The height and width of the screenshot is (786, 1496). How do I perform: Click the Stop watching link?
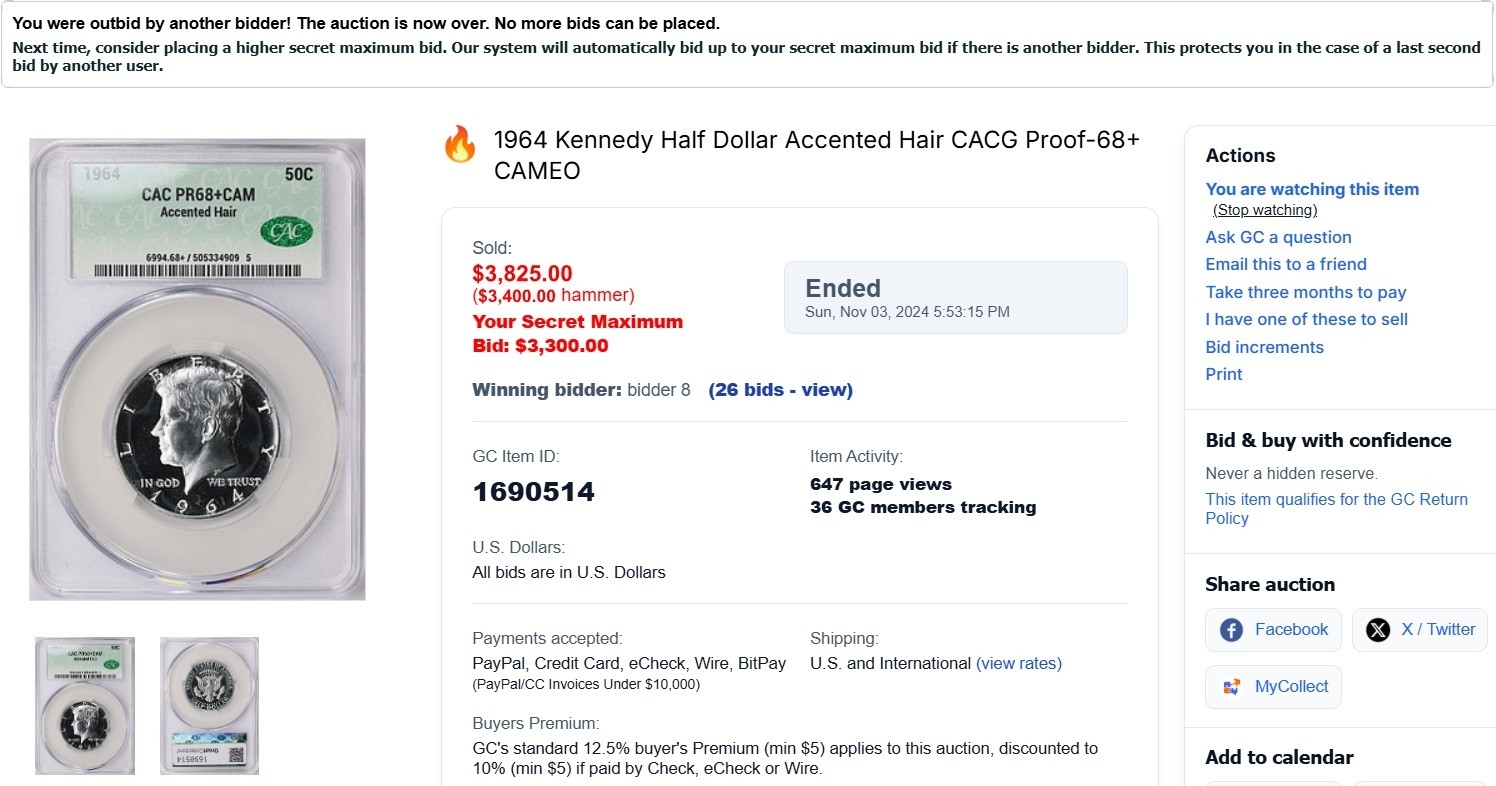(1265, 210)
